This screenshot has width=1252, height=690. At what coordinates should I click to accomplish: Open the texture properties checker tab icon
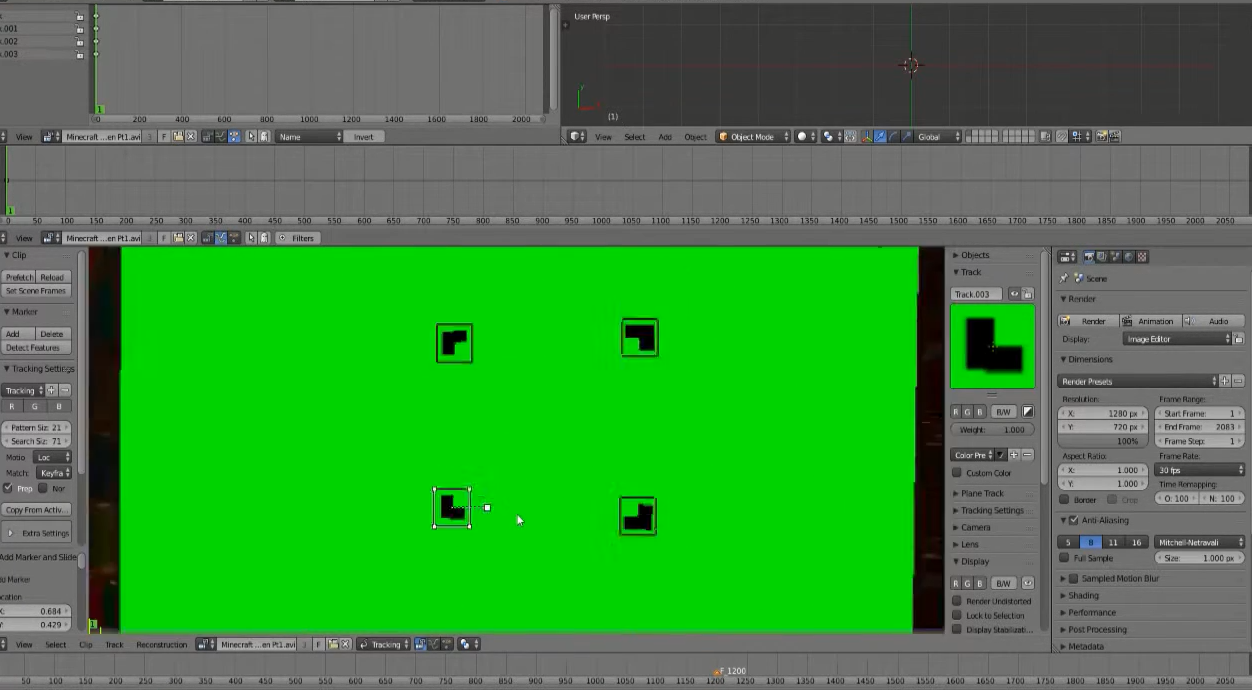[1142, 257]
